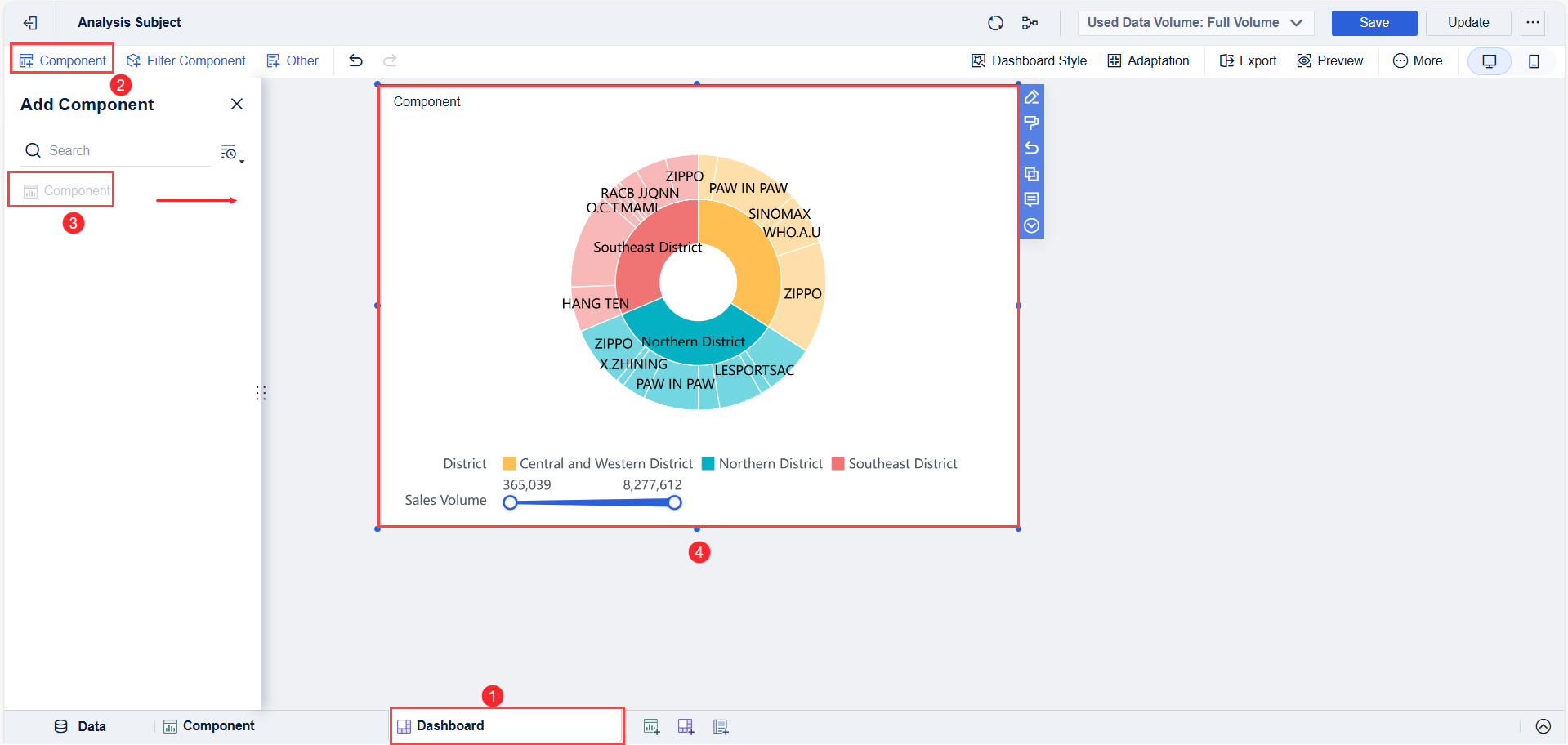Click the undo arrow in the toolbar
This screenshot has height=745, width=1568.
(x=355, y=60)
